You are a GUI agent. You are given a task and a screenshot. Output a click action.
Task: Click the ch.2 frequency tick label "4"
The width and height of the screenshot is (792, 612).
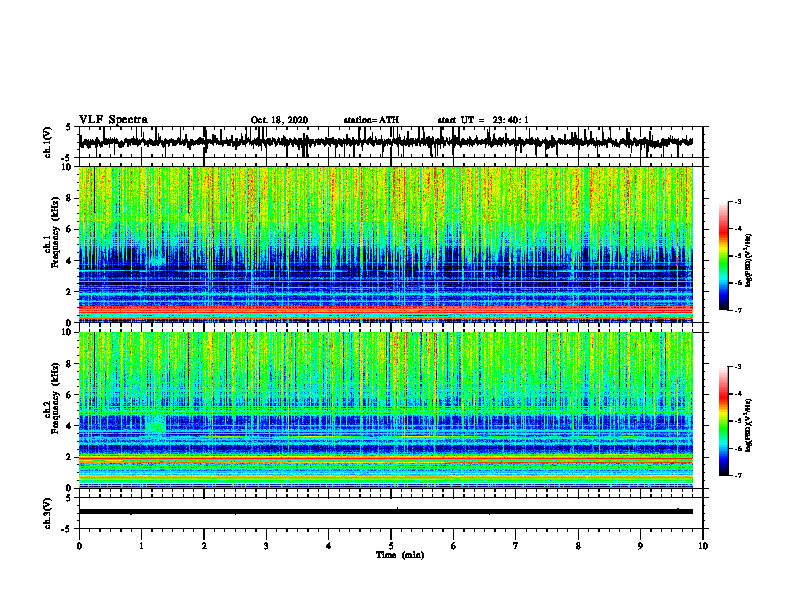click(70, 426)
